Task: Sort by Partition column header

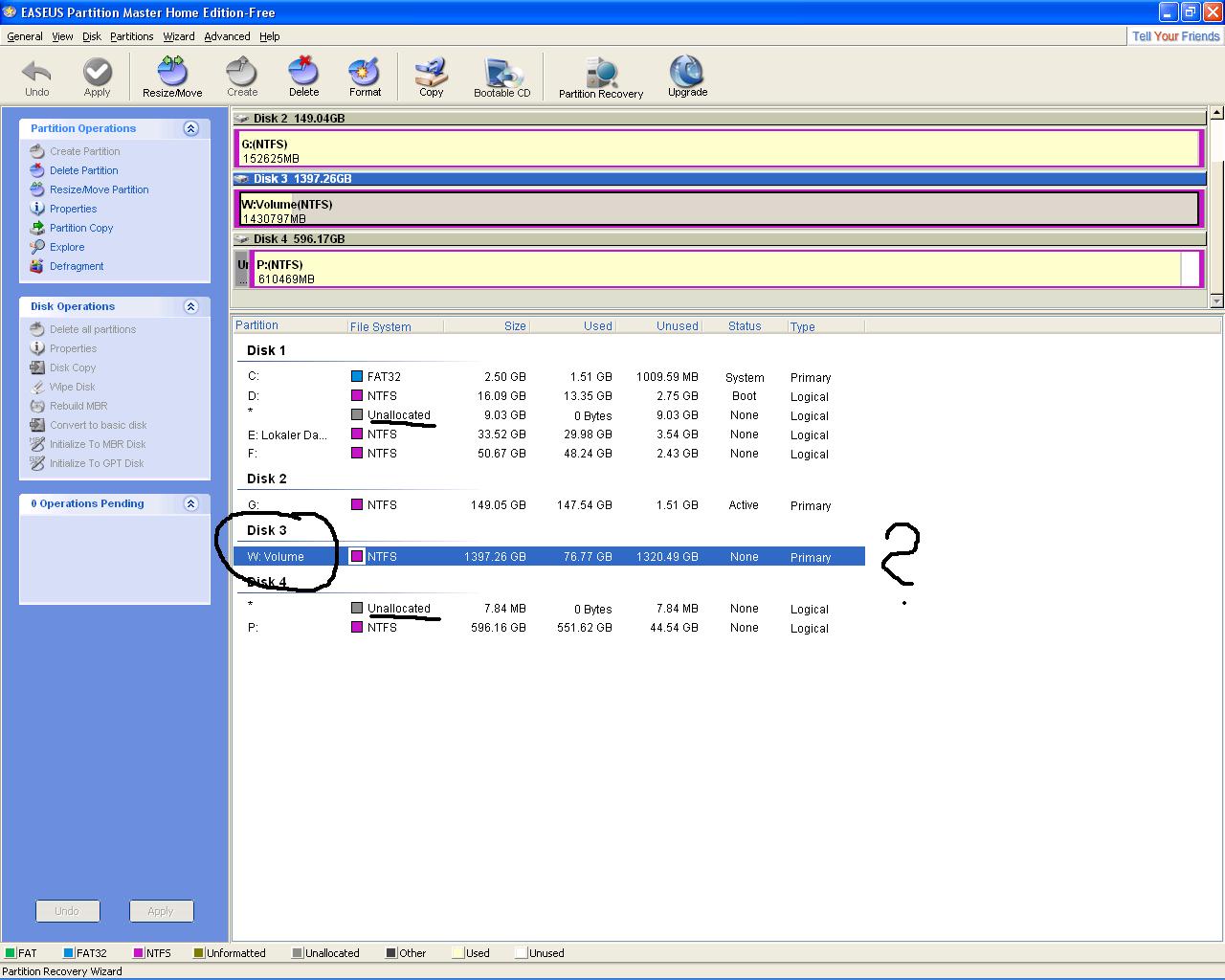Action: (x=290, y=326)
